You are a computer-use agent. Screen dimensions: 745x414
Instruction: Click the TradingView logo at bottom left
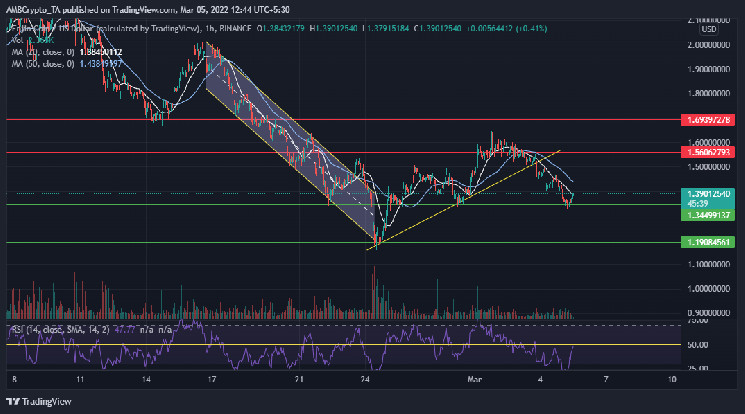tap(38, 402)
